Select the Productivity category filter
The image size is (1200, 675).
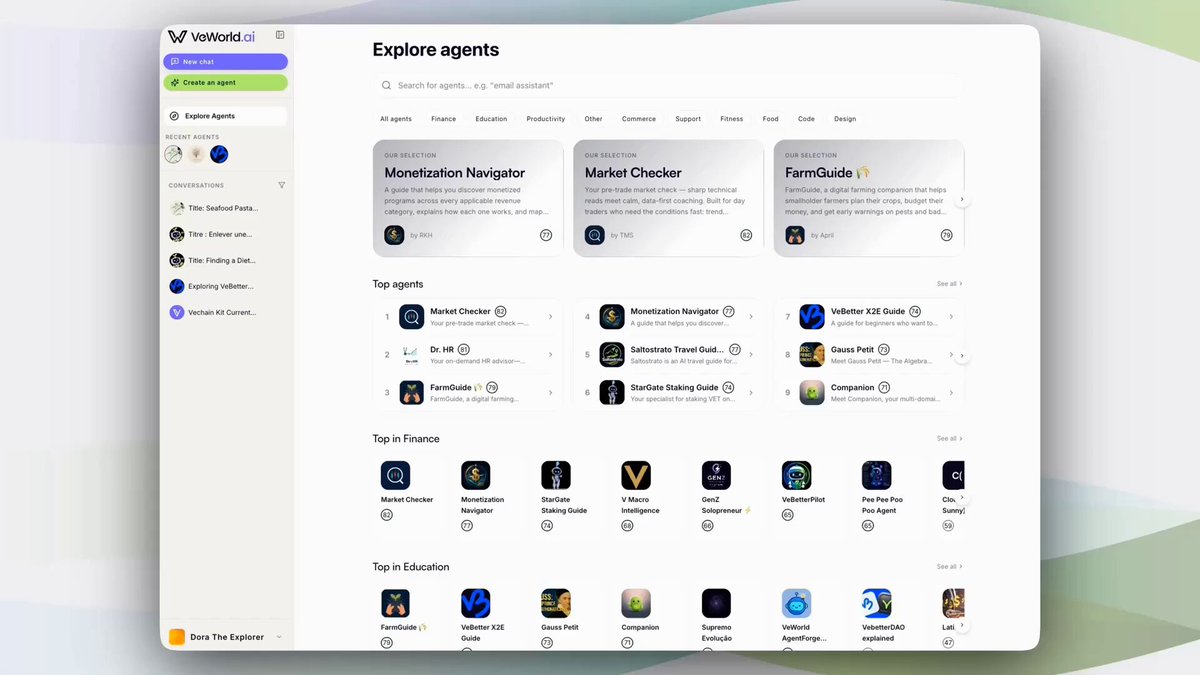tap(546, 119)
